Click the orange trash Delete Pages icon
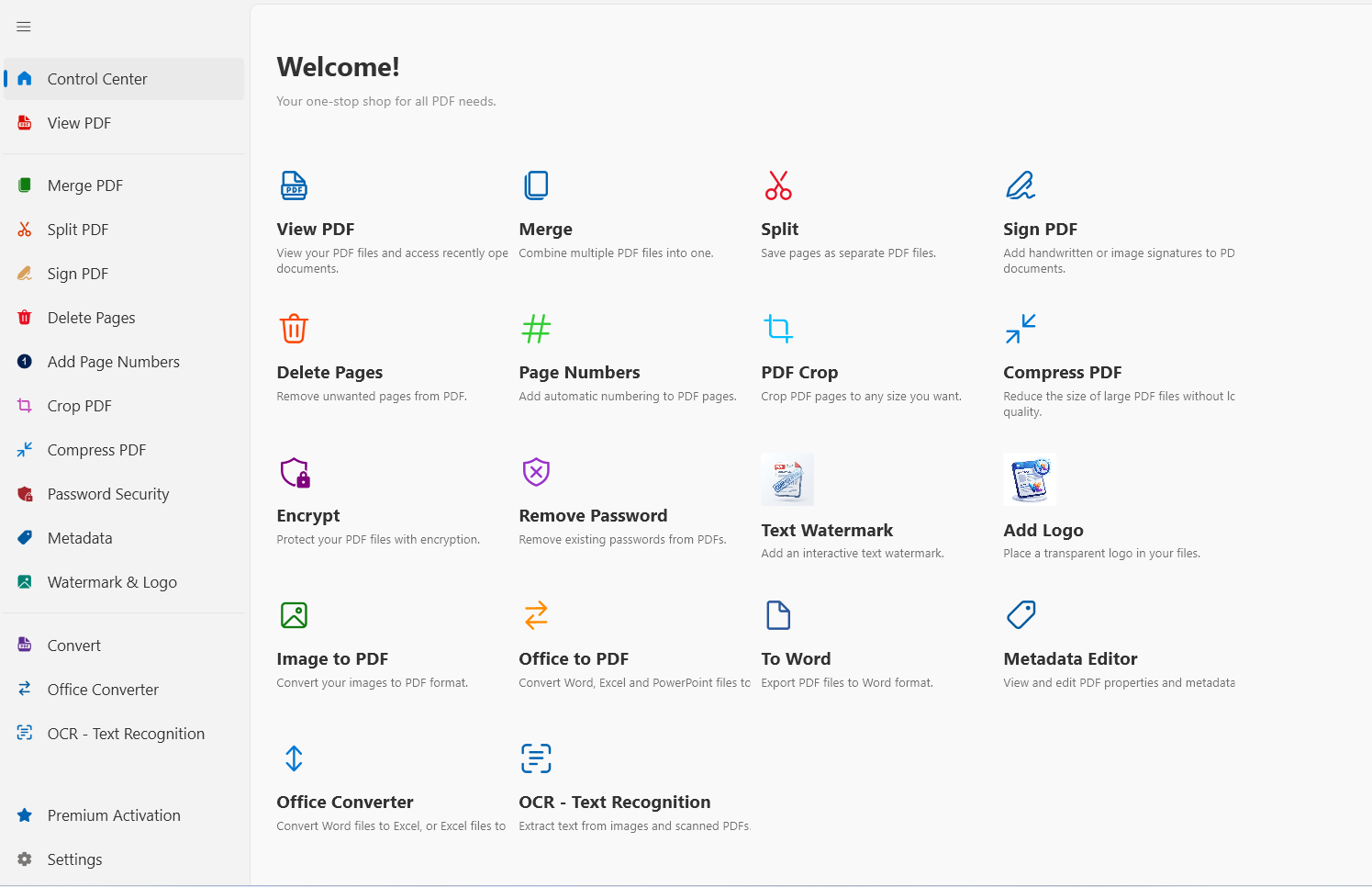1372x887 pixels. click(x=294, y=329)
